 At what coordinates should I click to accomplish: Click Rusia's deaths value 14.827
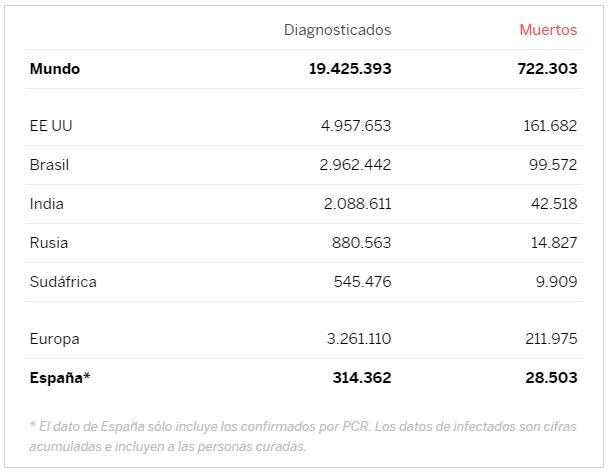pyautogui.click(x=552, y=243)
